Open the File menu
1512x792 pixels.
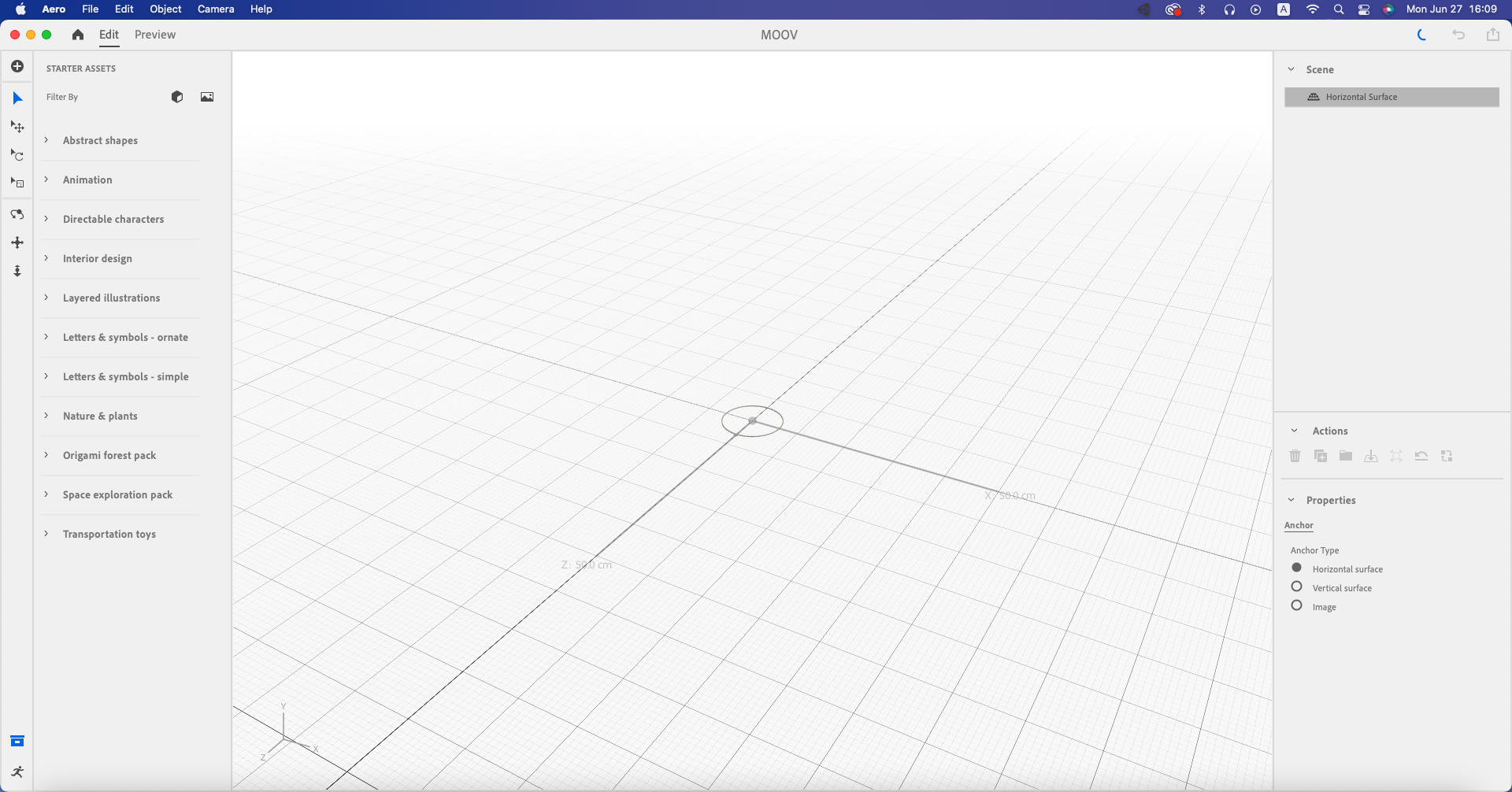[x=91, y=9]
